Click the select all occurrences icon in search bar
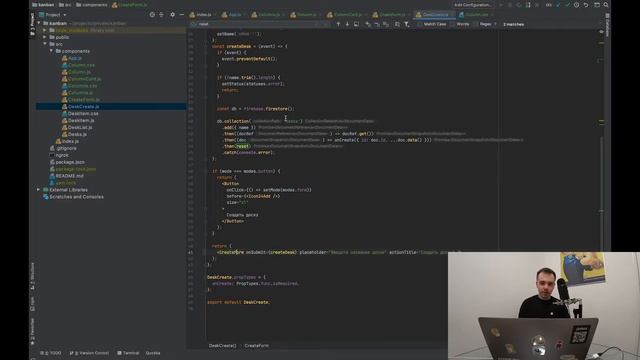The image size is (640, 360). point(386,24)
